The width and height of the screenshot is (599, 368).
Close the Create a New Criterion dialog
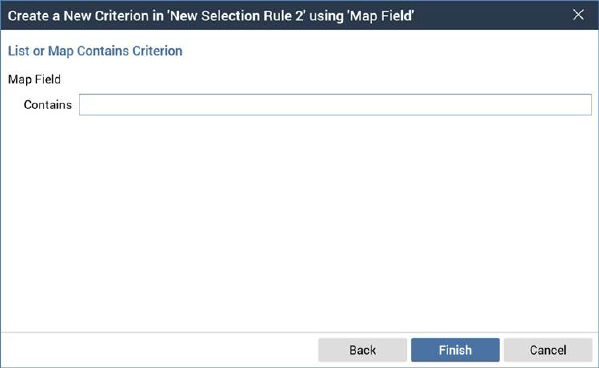(578, 15)
